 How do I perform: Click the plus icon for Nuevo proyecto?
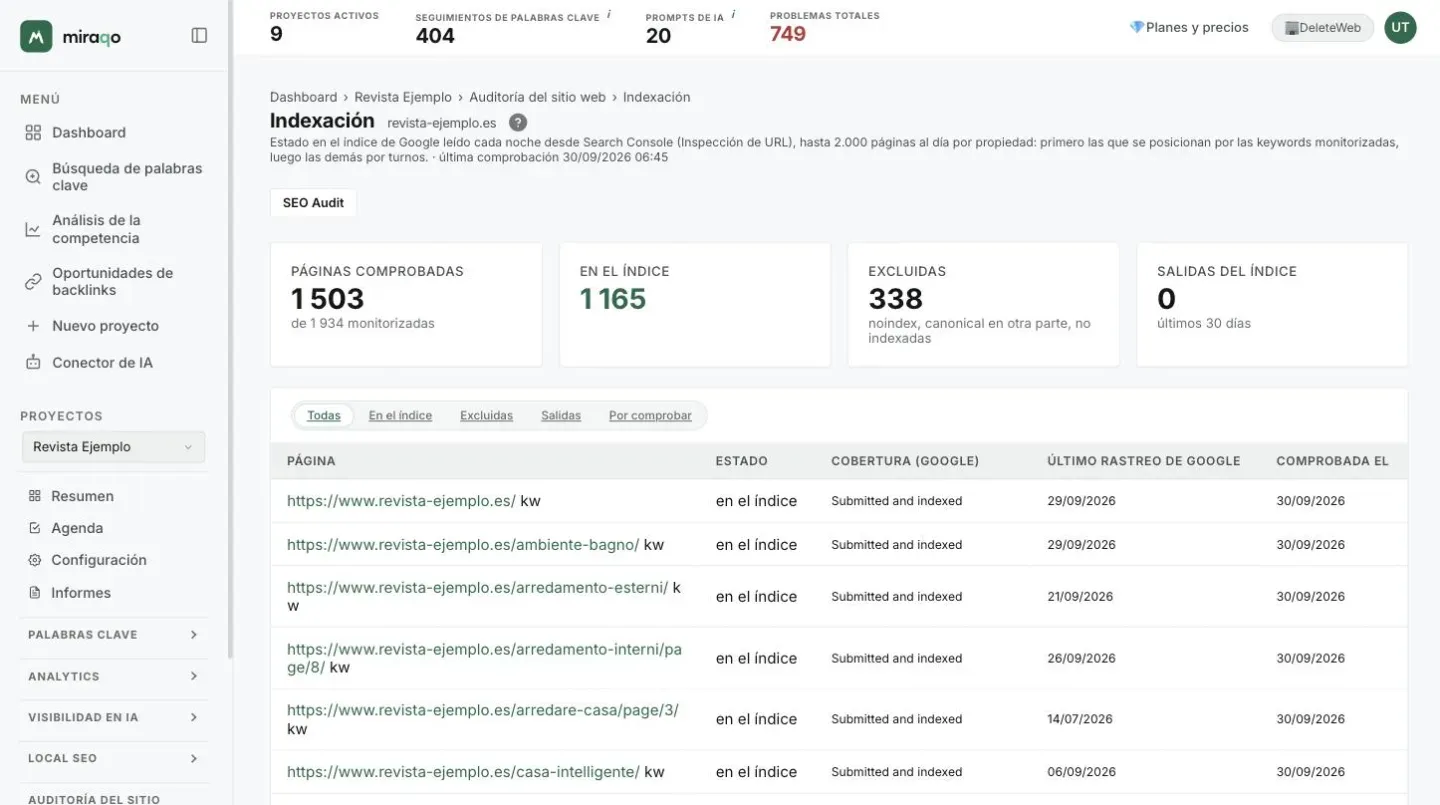coord(33,326)
